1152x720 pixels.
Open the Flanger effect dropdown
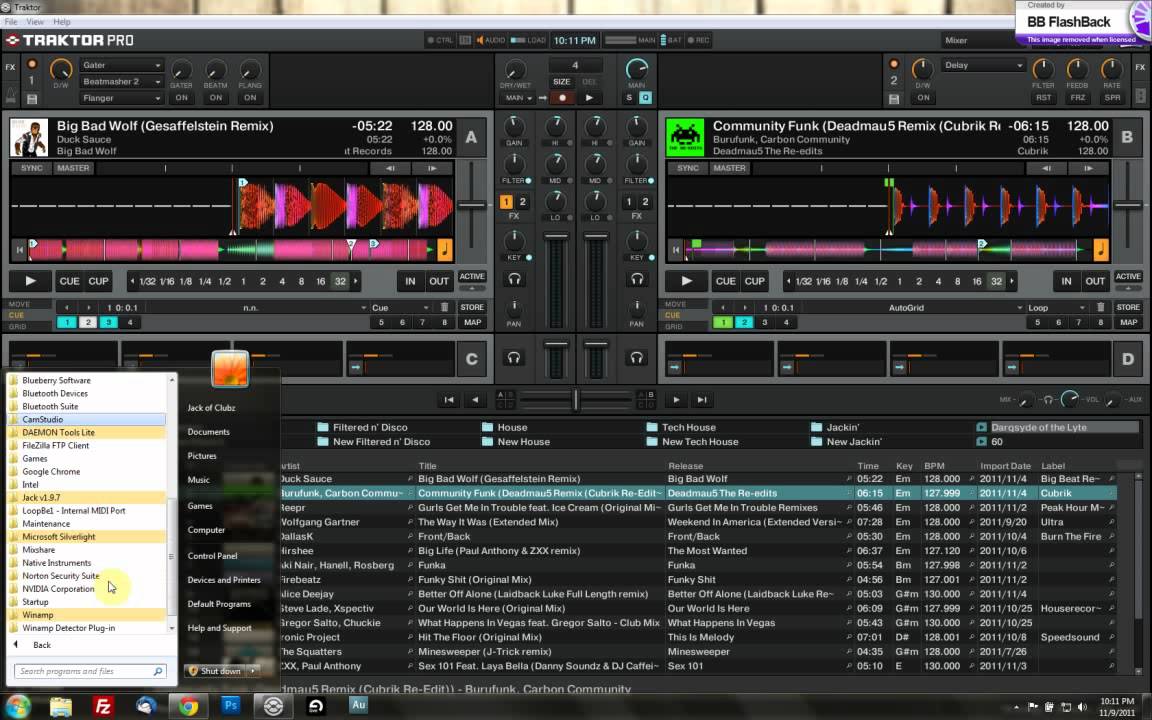pos(121,98)
